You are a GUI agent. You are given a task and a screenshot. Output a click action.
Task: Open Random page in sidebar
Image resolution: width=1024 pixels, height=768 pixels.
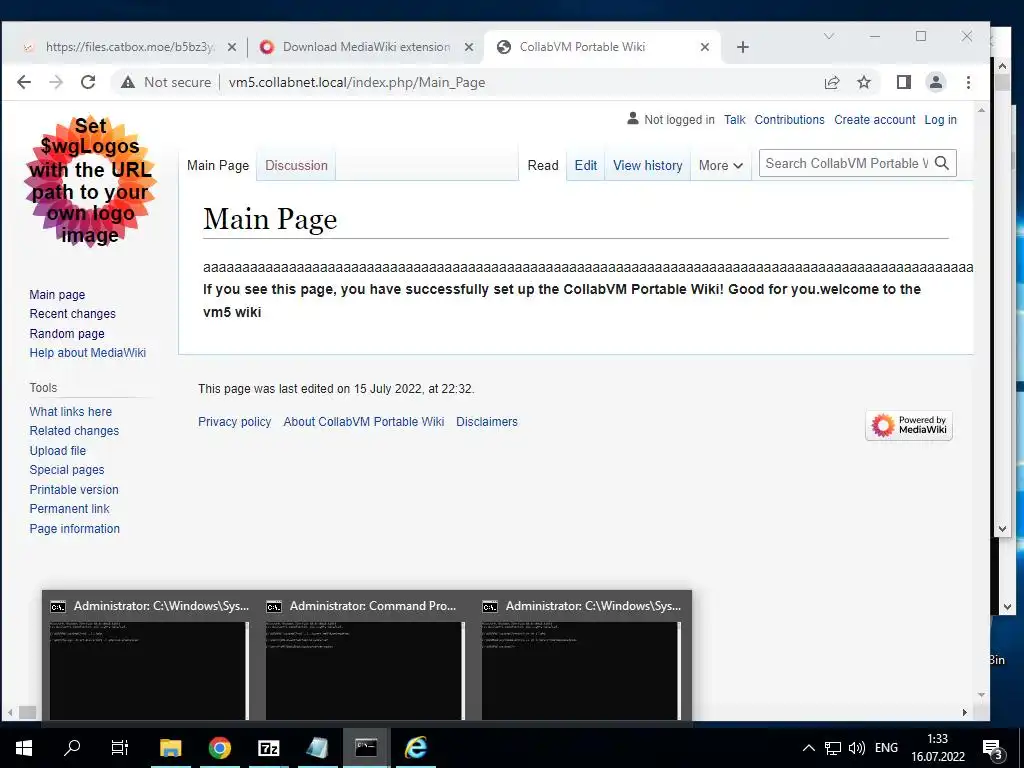point(67,334)
